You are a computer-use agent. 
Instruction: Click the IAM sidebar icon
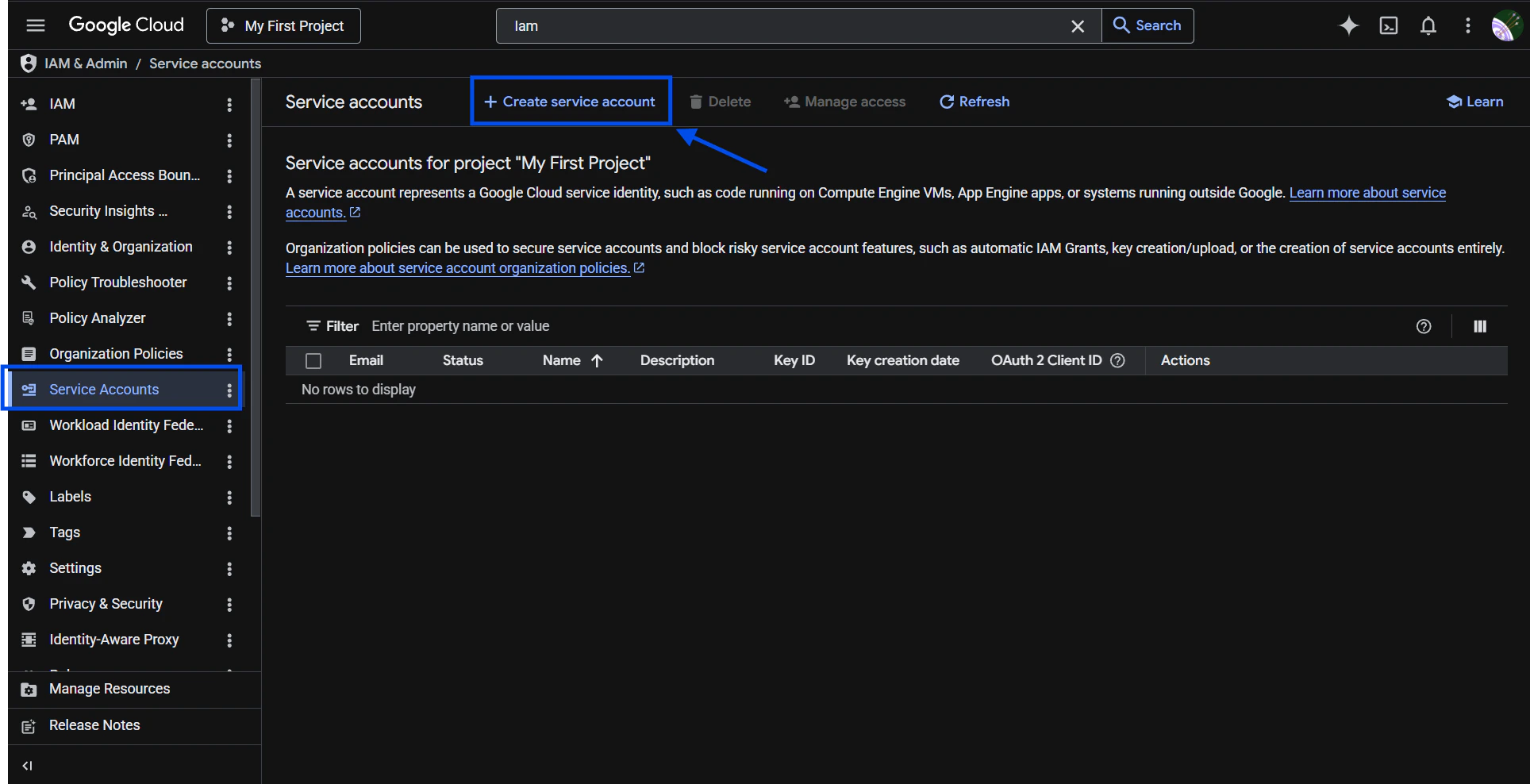(x=29, y=104)
